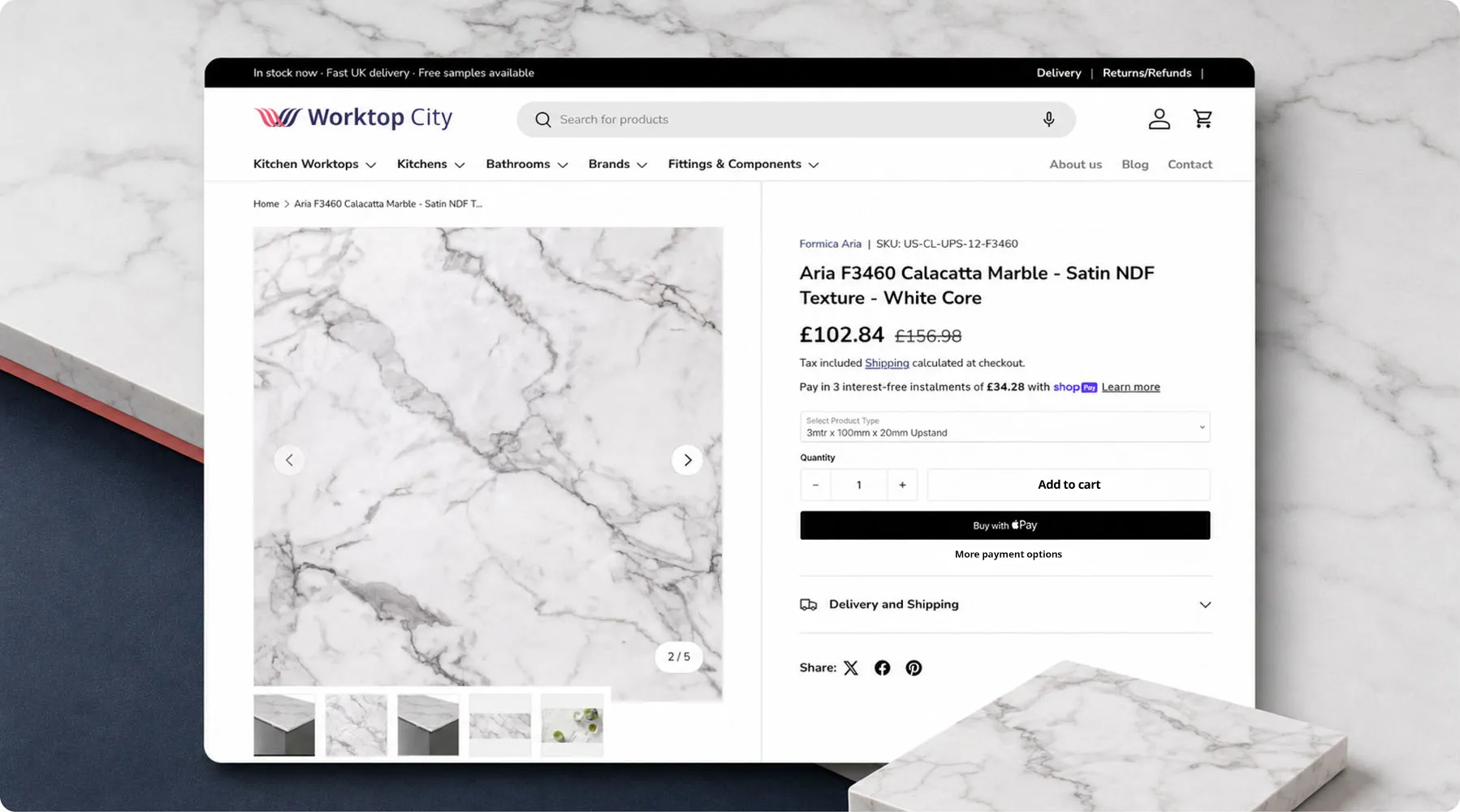Go to Home breadcrumb

pos(266,204)
